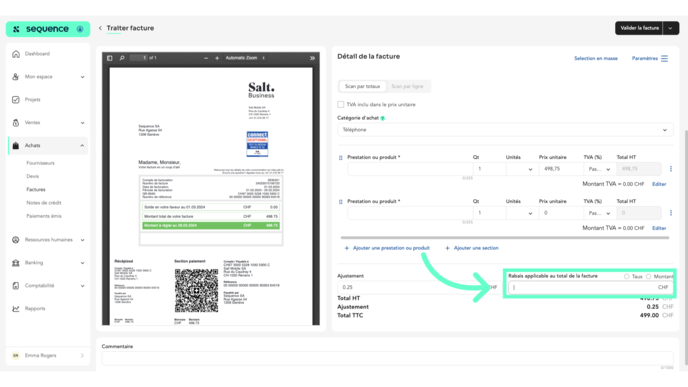Open Catégorie d'achat Téléphone dropdown
Image resolution: width=688 pixels, height=387 pixels.
[x=505, y=130]
